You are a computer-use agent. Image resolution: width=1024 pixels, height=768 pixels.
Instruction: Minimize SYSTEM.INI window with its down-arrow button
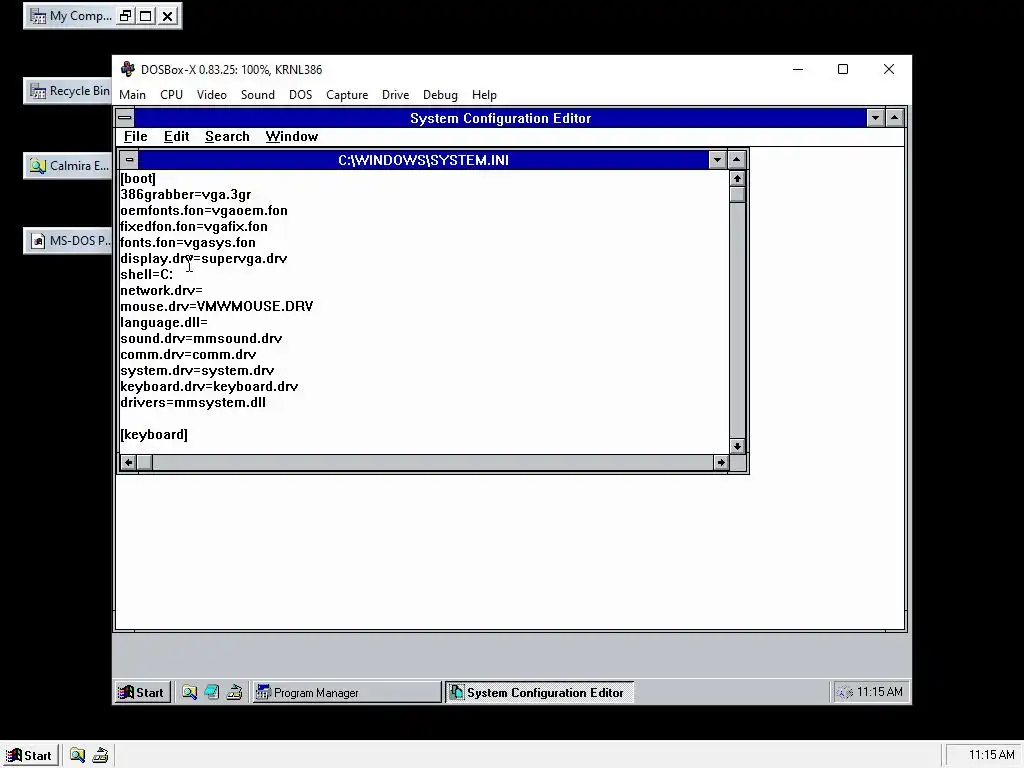[x=717, y=160]
